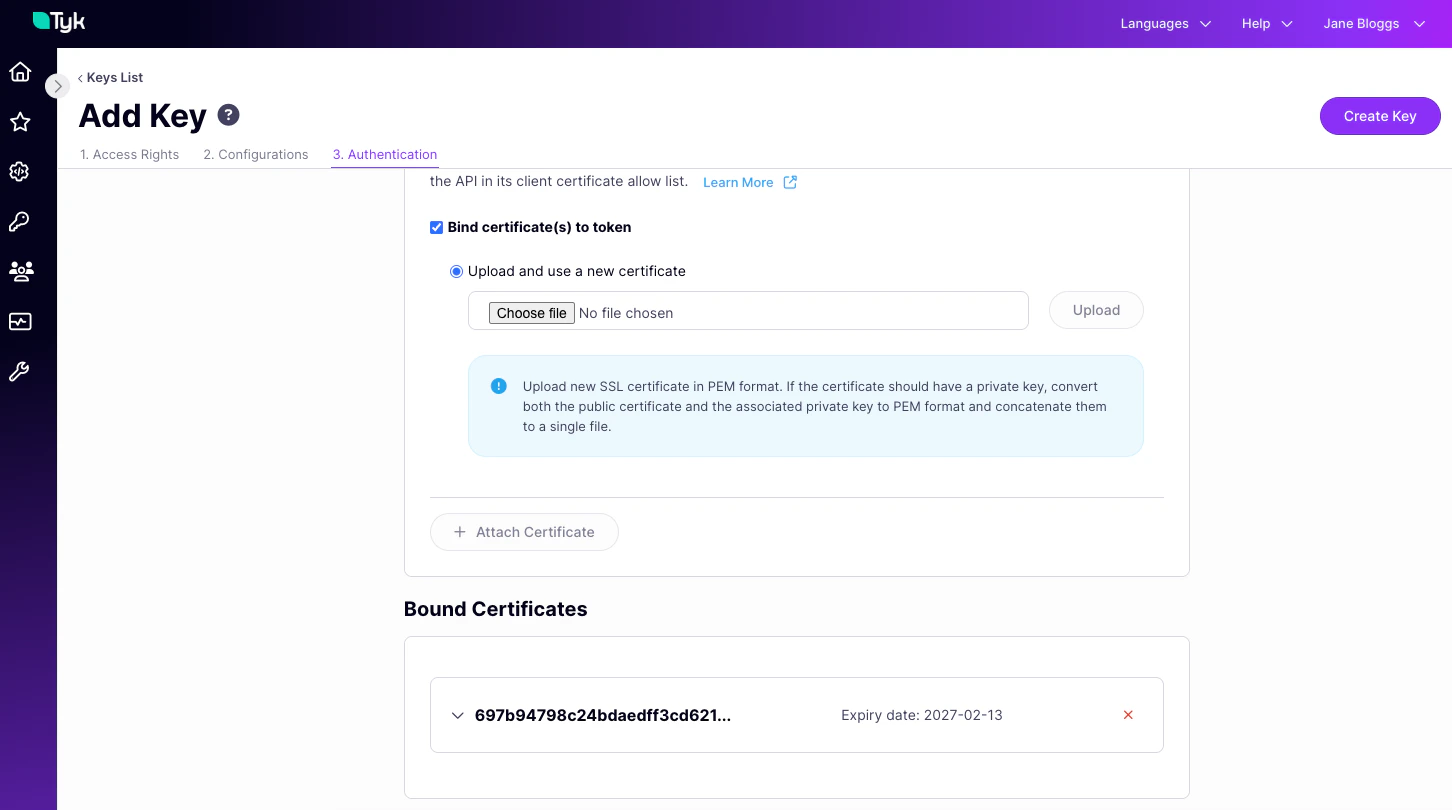1452x810 pixels.
Task: Select the Favorites star icon in sidebar
Action: [x=20, y=121]
